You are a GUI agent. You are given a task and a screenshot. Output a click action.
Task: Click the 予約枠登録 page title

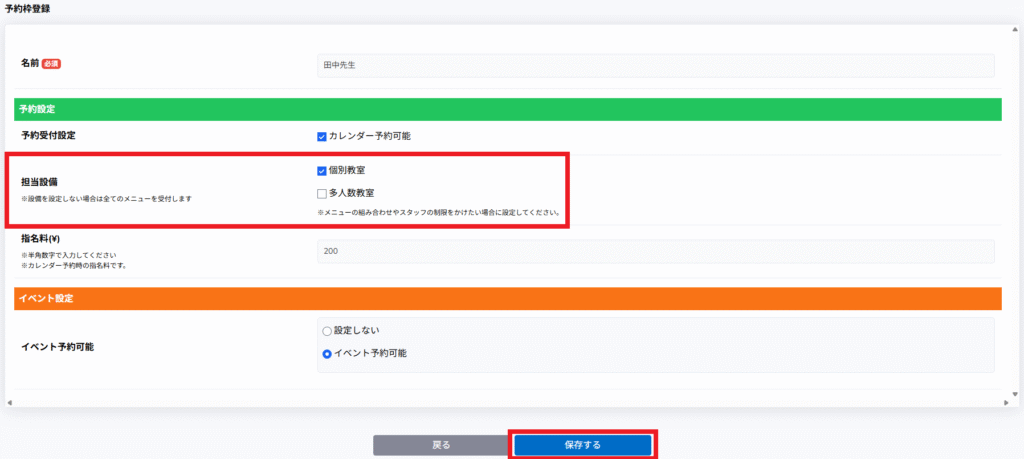27,9
